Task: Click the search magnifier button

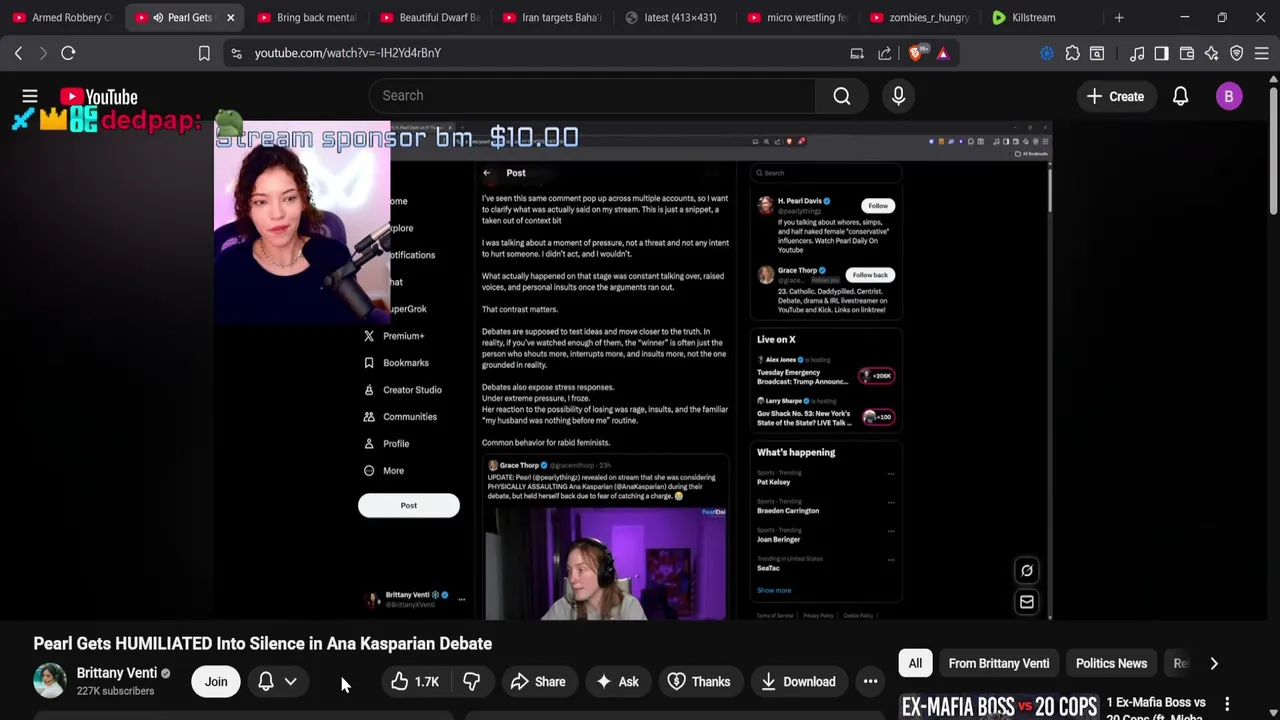Action: [x=842, y=96]
